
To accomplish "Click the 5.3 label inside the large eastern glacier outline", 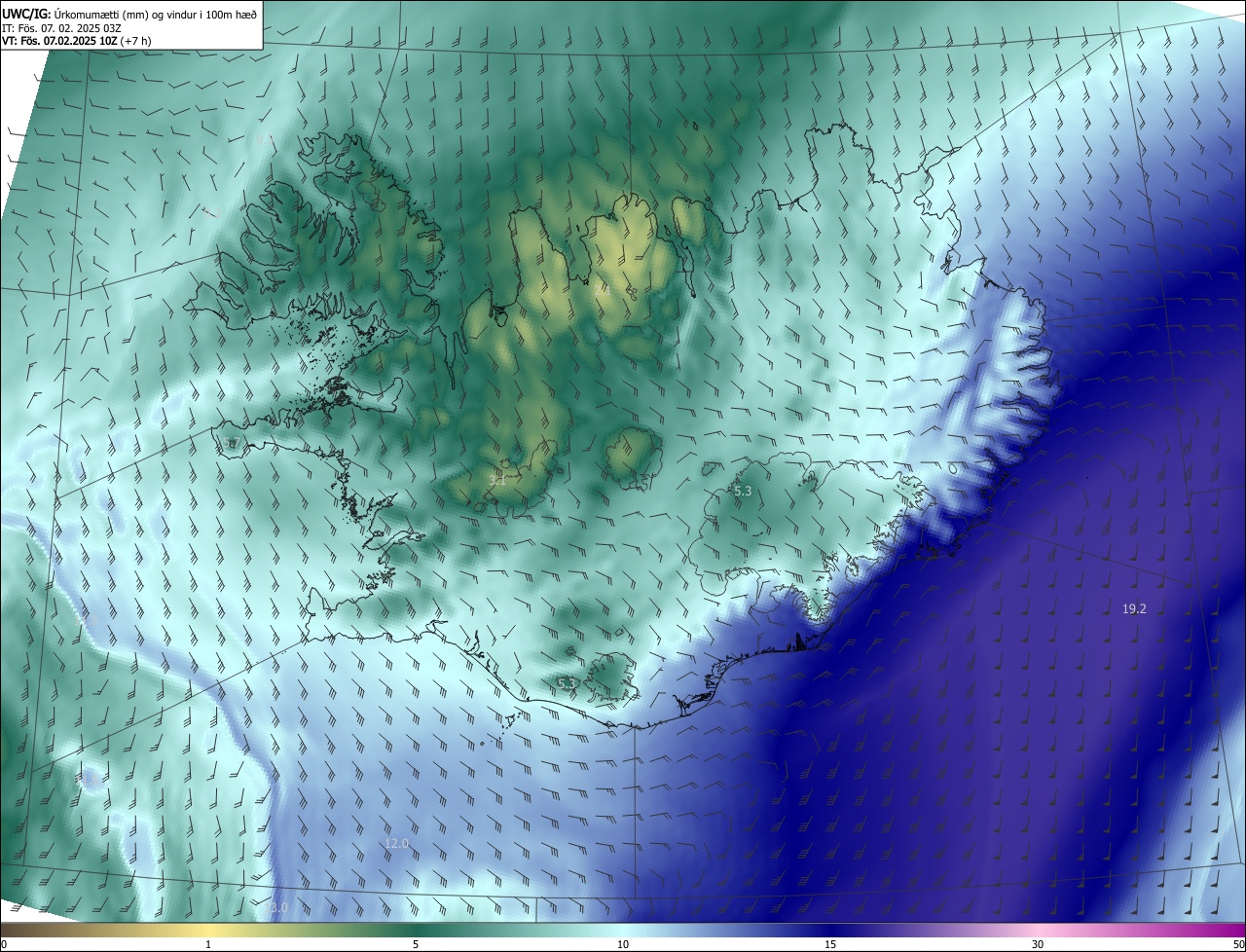I will (743, 492).
